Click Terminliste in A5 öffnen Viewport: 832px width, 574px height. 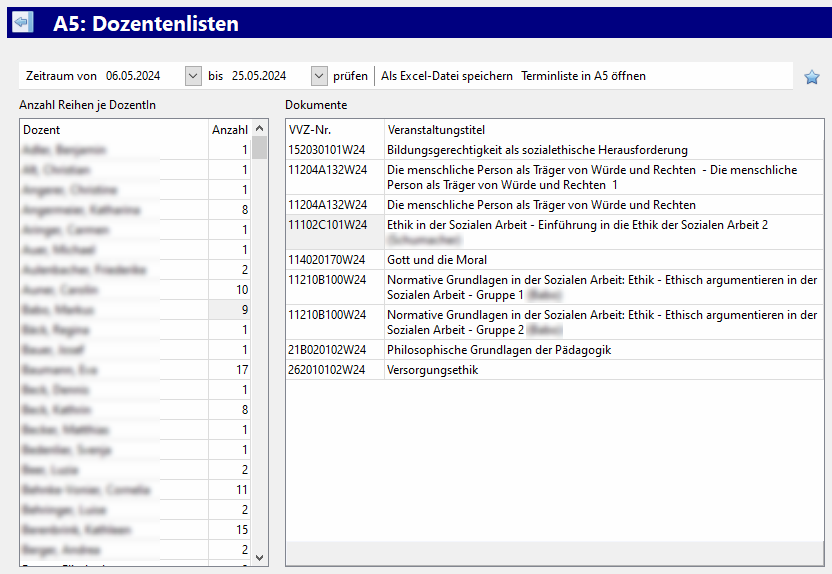point(583,76)
